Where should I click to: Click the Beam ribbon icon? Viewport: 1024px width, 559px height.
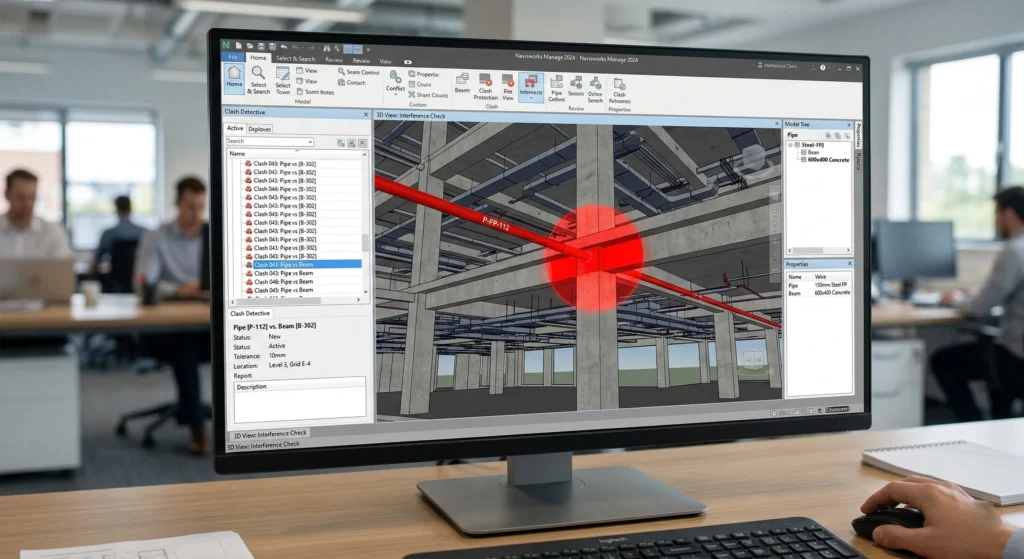pyautogui.click(x=462, y=82)
